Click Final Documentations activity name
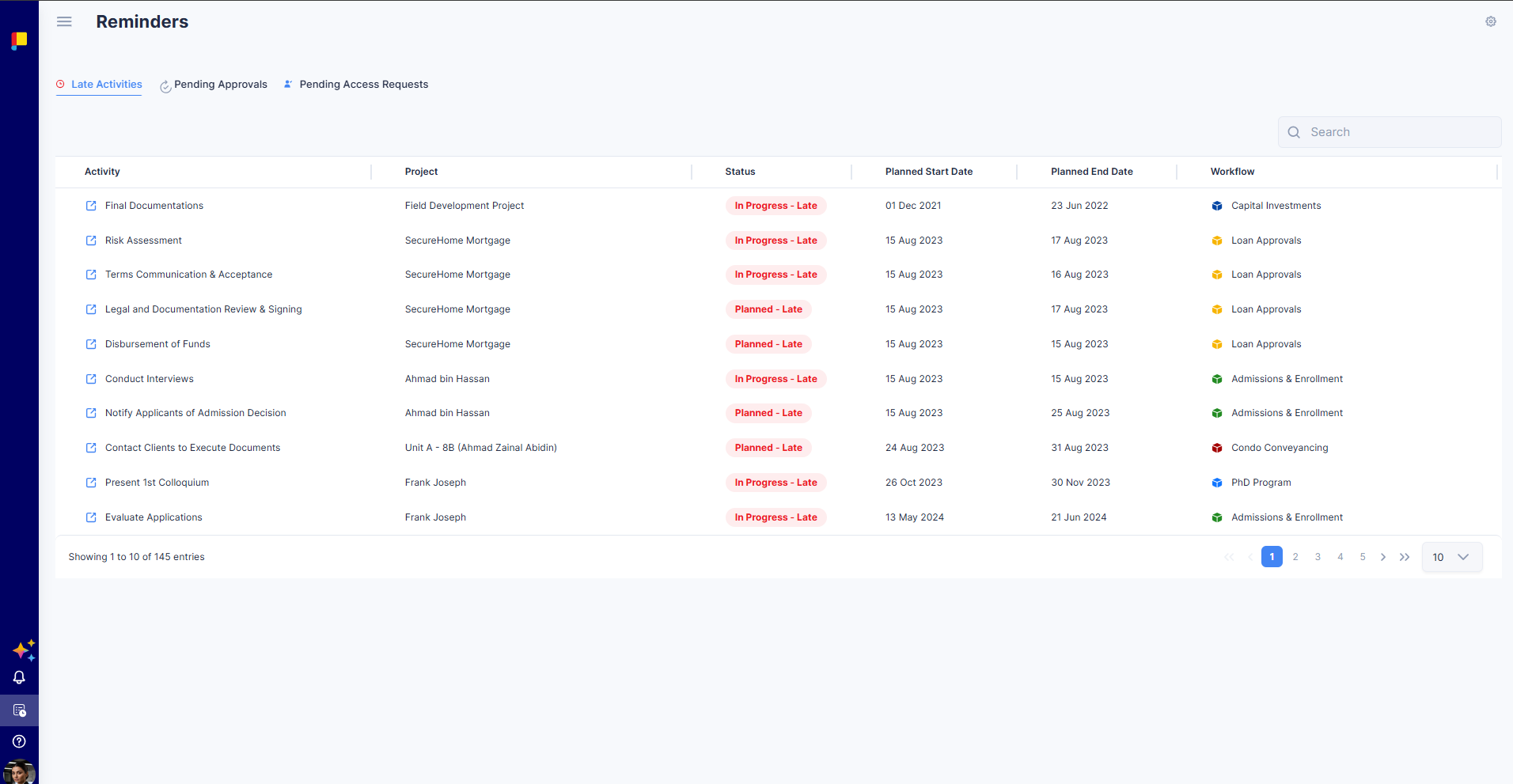 (154, 206)
